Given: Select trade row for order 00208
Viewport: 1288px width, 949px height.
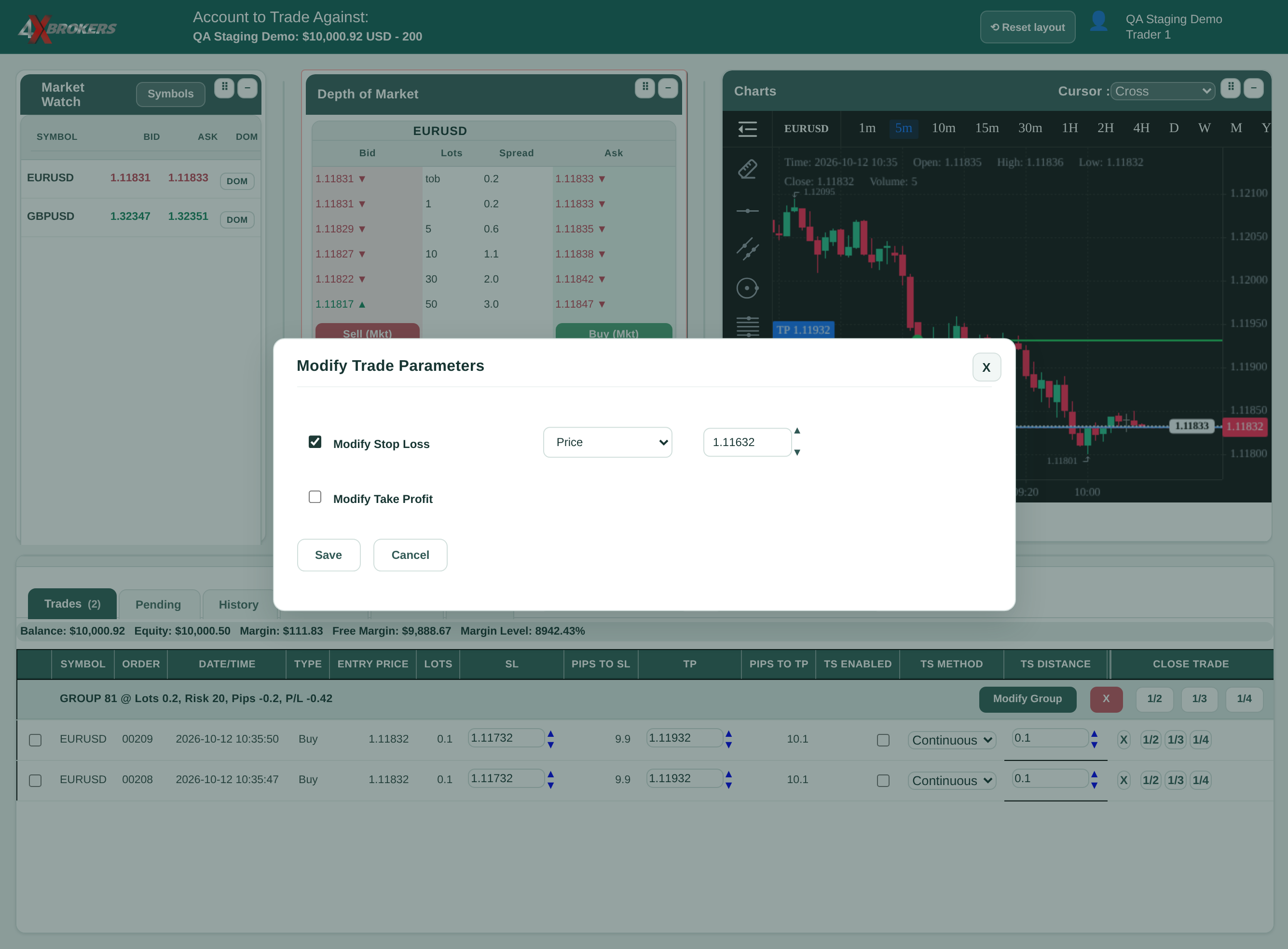Looking at the screenshot, I should coord(35,781).
